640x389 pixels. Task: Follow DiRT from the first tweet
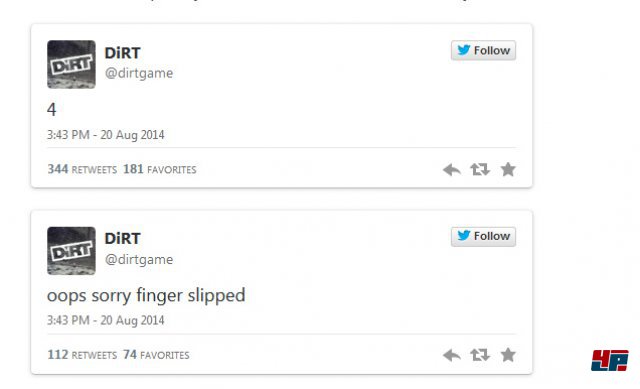(x=483, y=50)
